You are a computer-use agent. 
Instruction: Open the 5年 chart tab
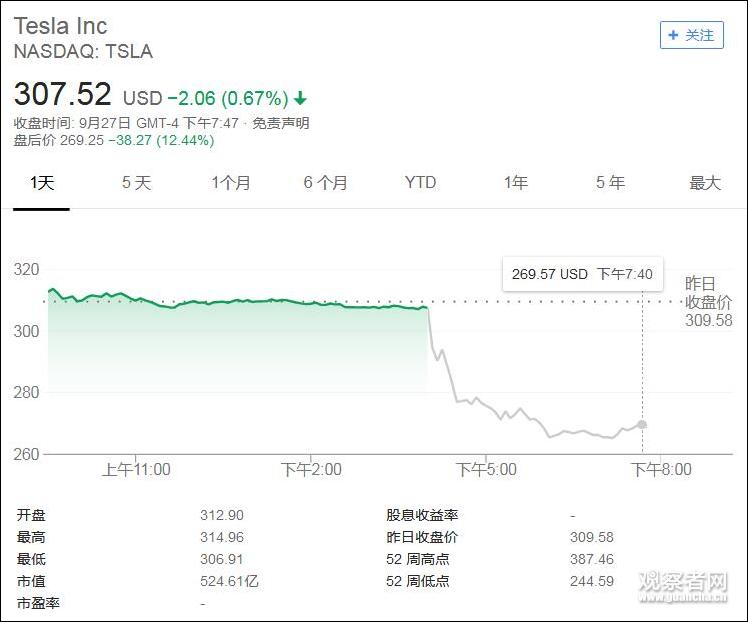click(610, 183)
